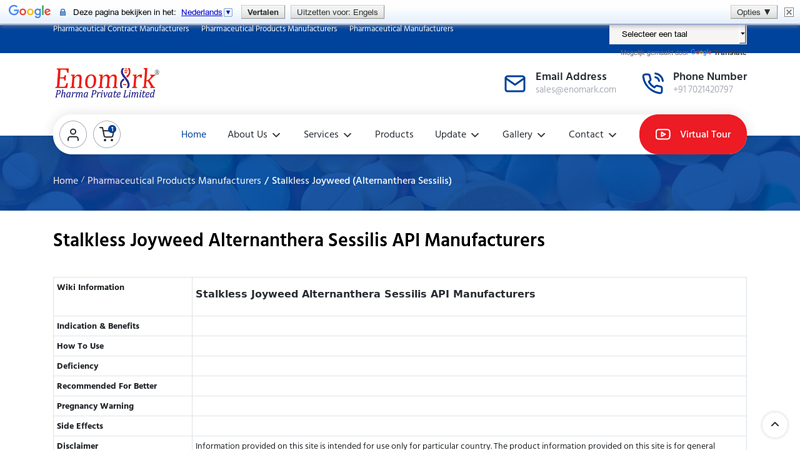This screenshot has height=450, width=800.
Task: Click the main page heading 'Stalkless Joyweed Alternanthera Sessilis API Manufacturers'
Action: coord(299,240)
